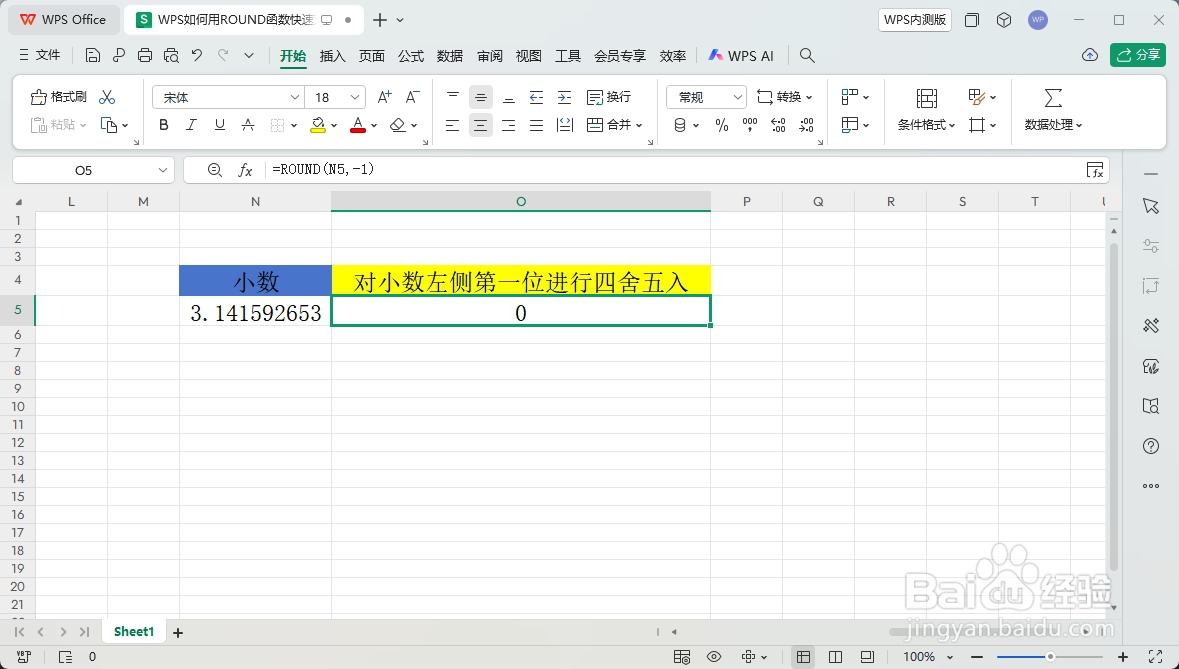Image resolution: width=1179 pixels, height=669 pixels.
Task: Switch to the 公式 Formulas tab
Action: (411, 56)
